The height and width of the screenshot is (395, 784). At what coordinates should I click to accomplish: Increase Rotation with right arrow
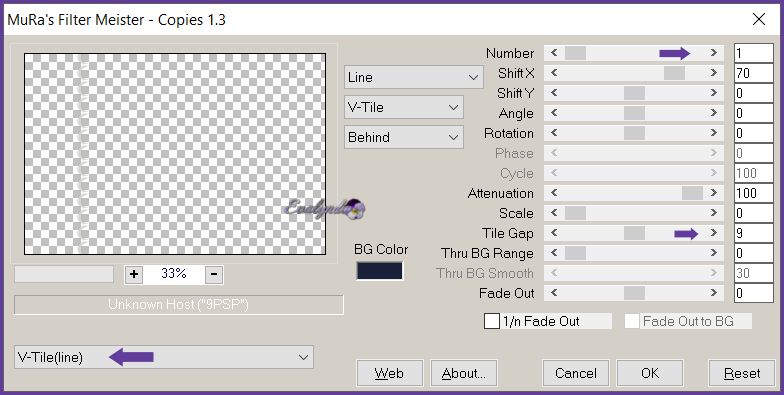(x=714, y=133)
